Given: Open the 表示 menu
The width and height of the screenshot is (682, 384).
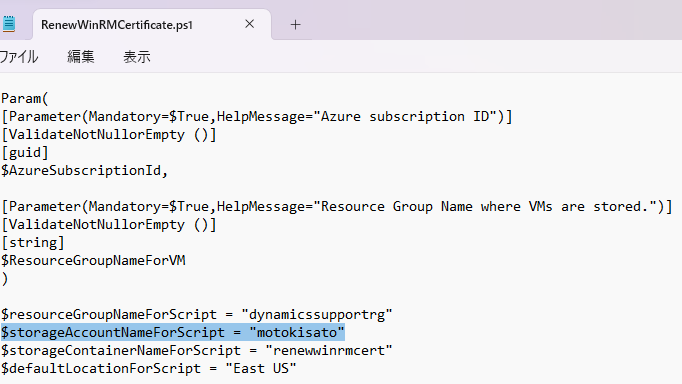Looking at the screenshot, I should pos(137,57).
